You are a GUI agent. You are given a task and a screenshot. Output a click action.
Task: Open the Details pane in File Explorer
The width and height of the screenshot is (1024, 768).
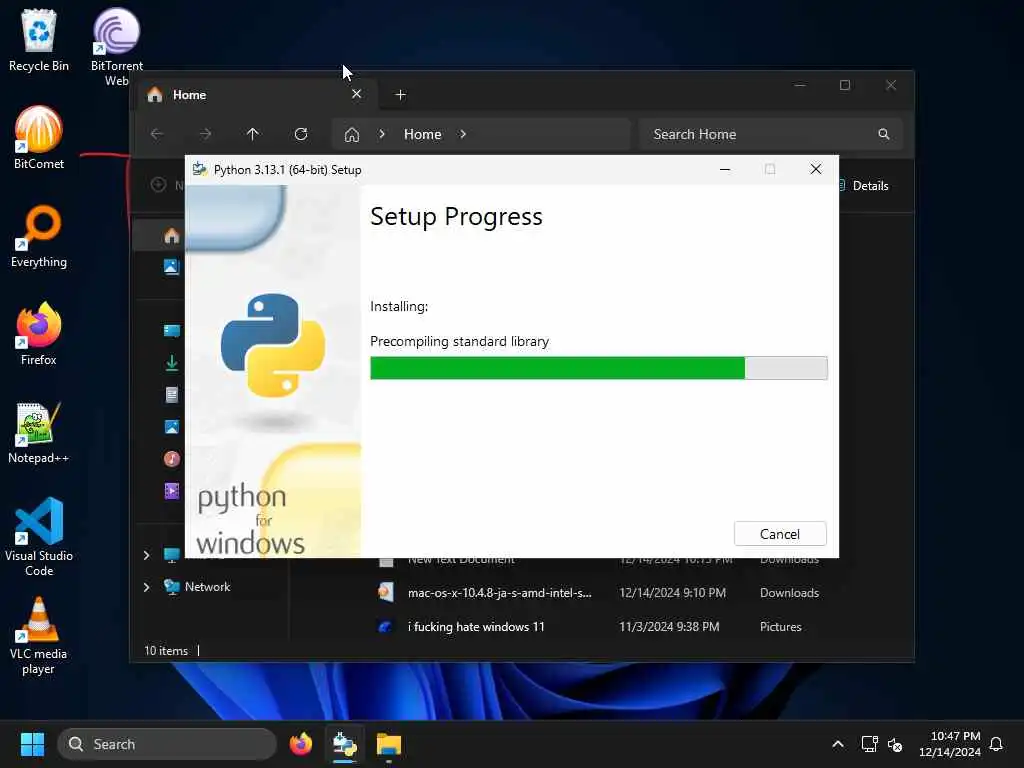click(x=865, y=185)
